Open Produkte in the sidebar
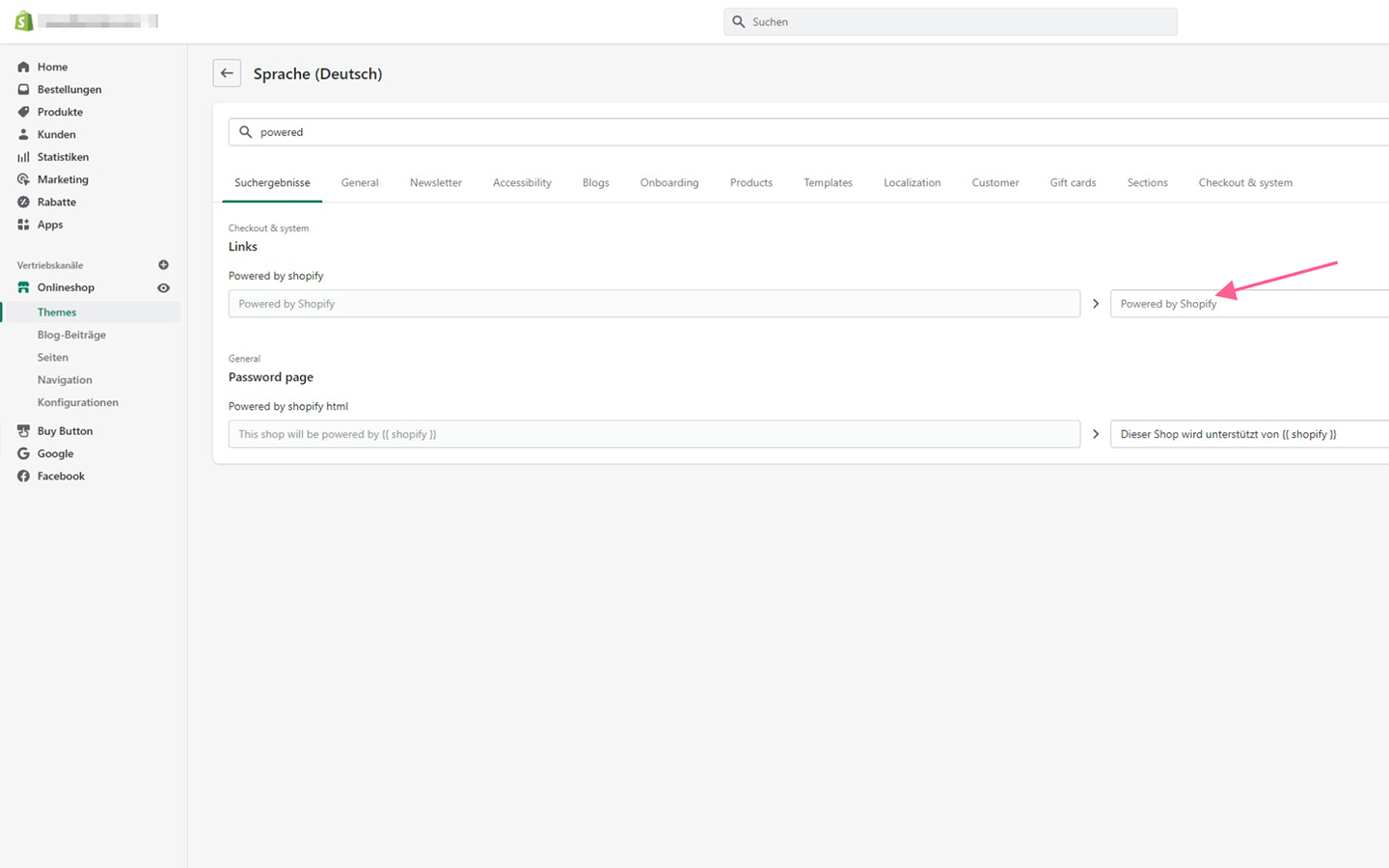The image size is (1389, 868). (60, 112)
